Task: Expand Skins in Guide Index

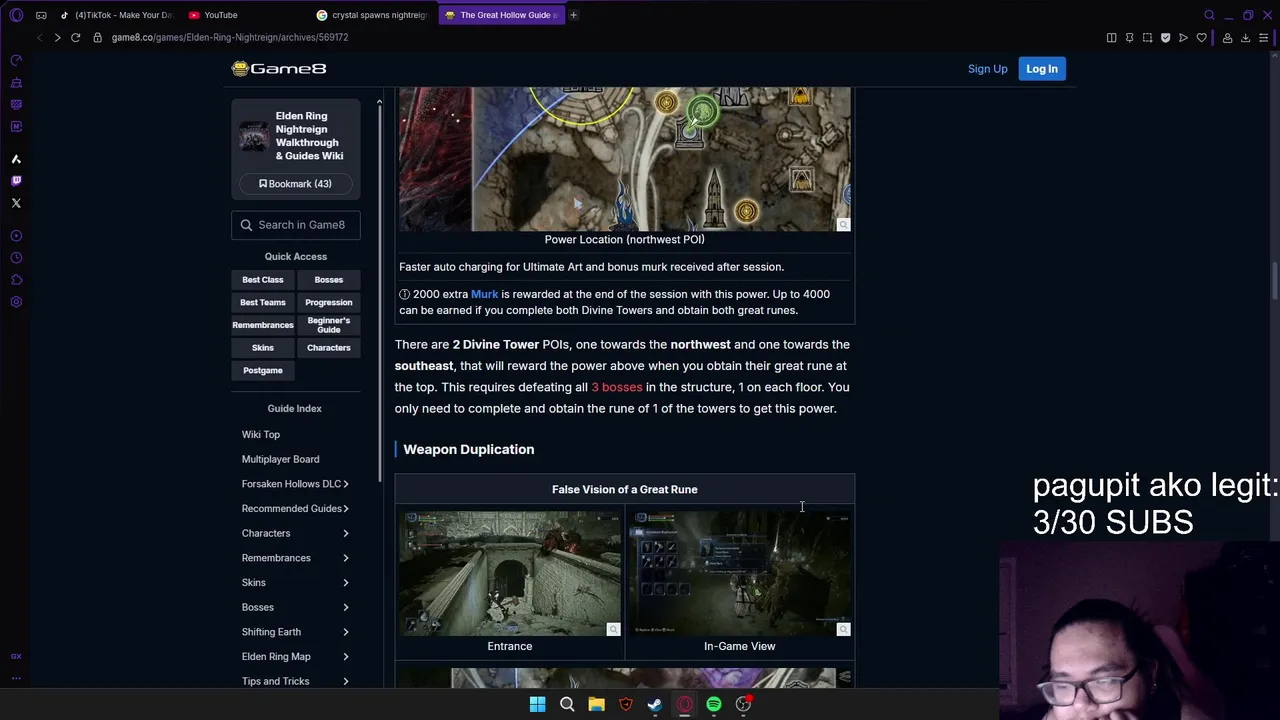Action: click(x=295, y=582)
